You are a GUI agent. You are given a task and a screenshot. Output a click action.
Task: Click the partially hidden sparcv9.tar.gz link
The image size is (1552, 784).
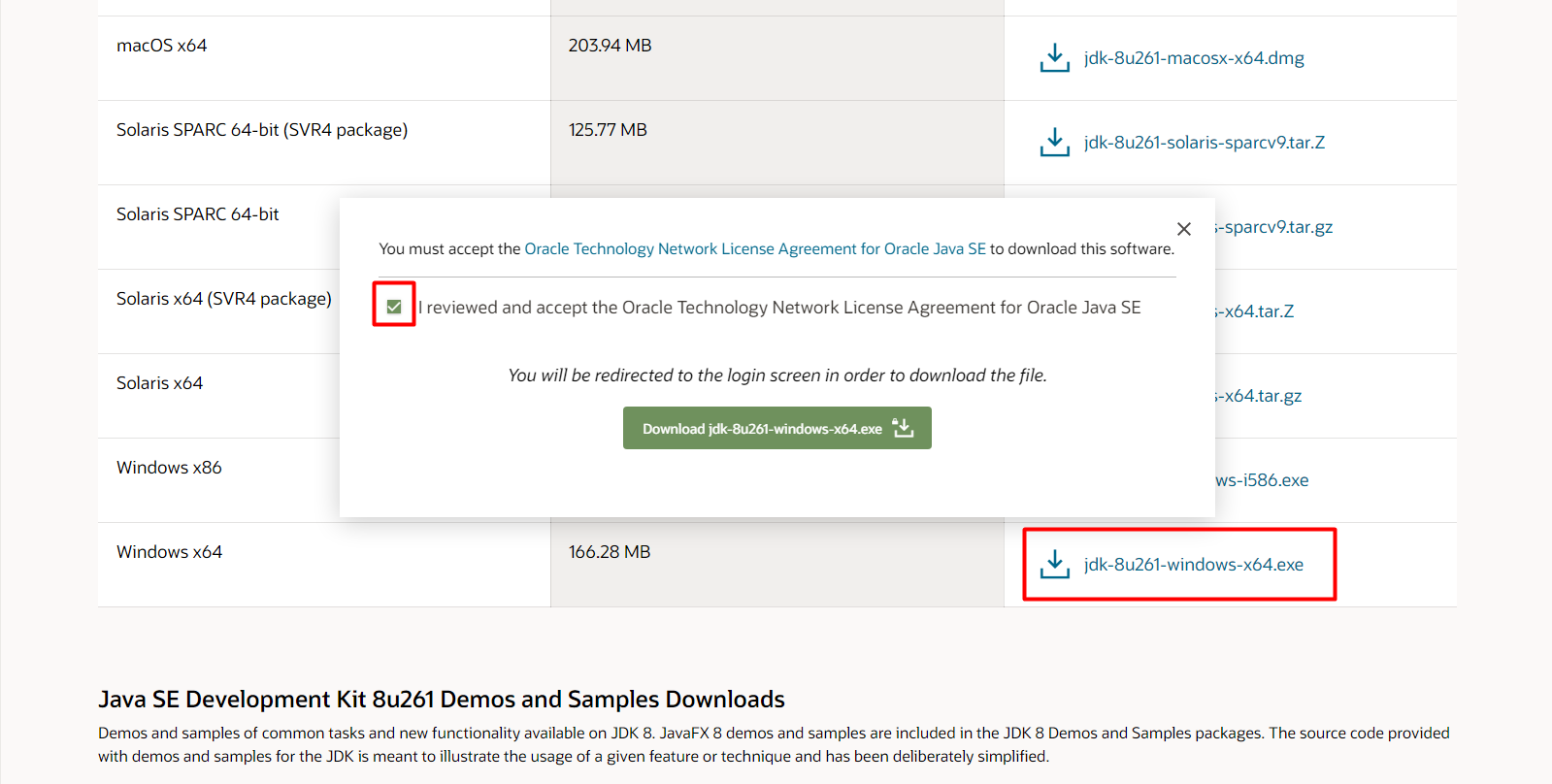(x=1275, y=227)
